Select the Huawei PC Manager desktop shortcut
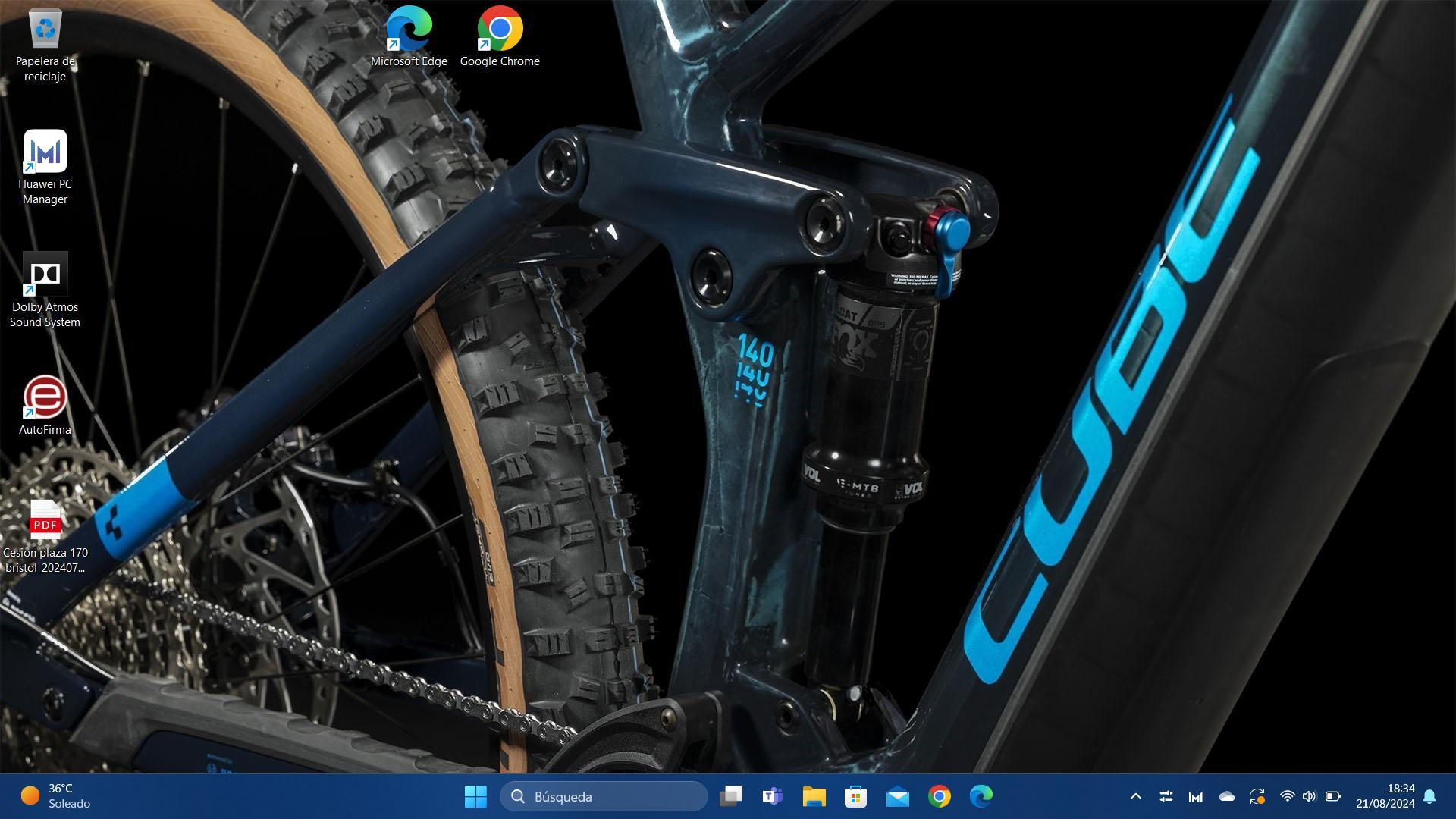1456x819 pixels. pos(45,168)
